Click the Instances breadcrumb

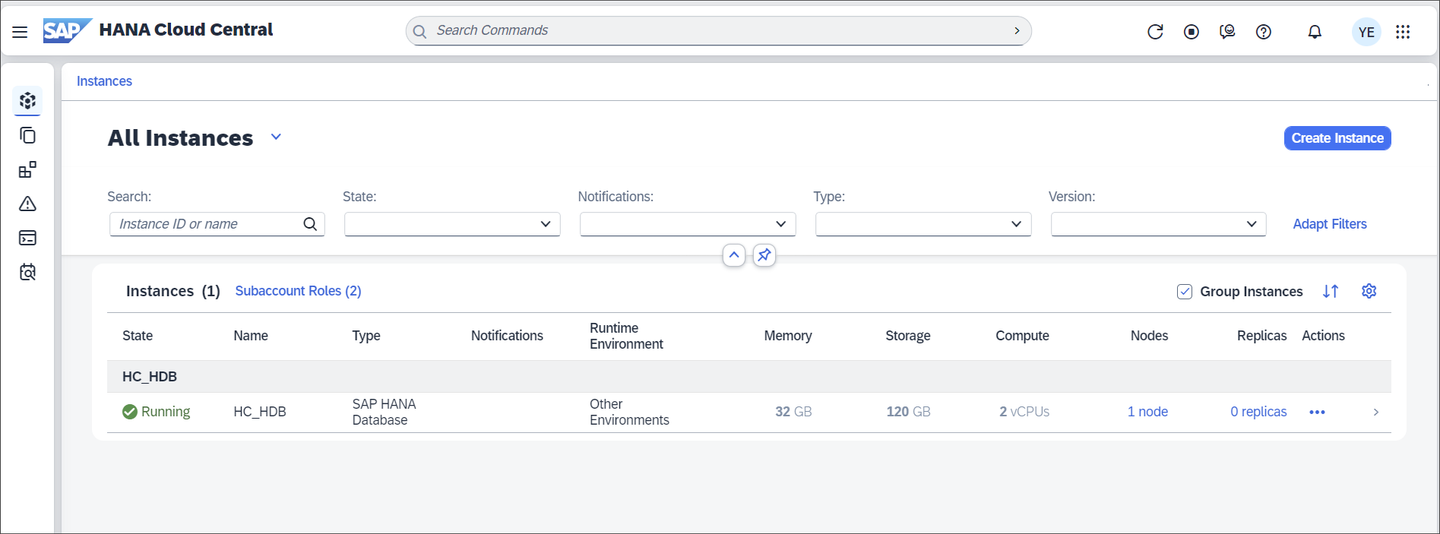tap(104, 81)
